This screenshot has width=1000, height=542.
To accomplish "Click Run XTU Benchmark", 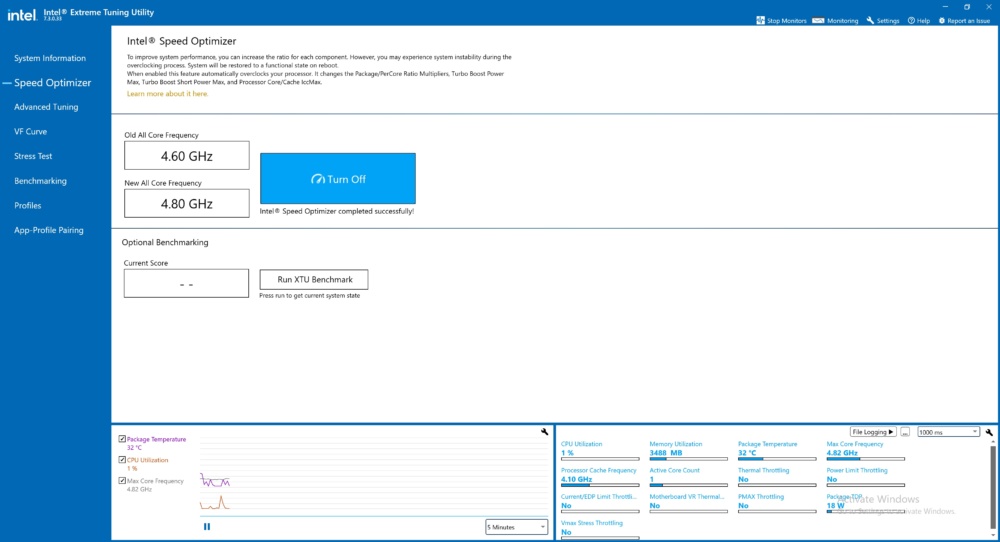I will [x=314, y=279].
